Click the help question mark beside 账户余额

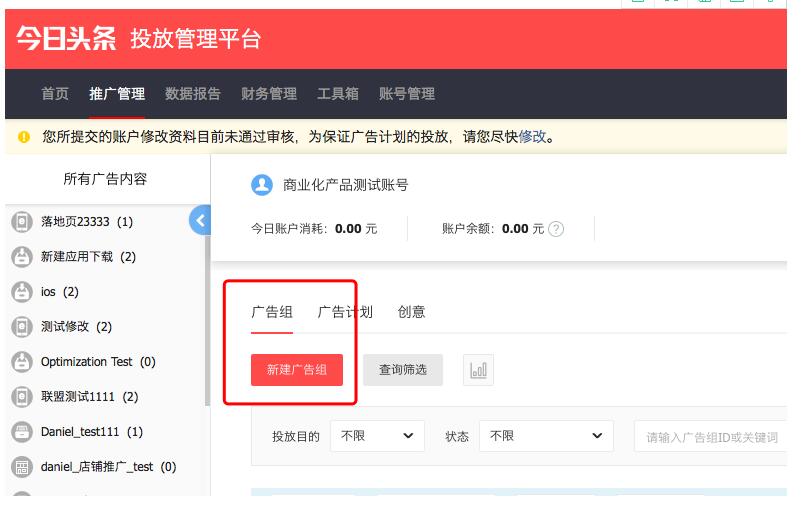[x=556, y=229]
